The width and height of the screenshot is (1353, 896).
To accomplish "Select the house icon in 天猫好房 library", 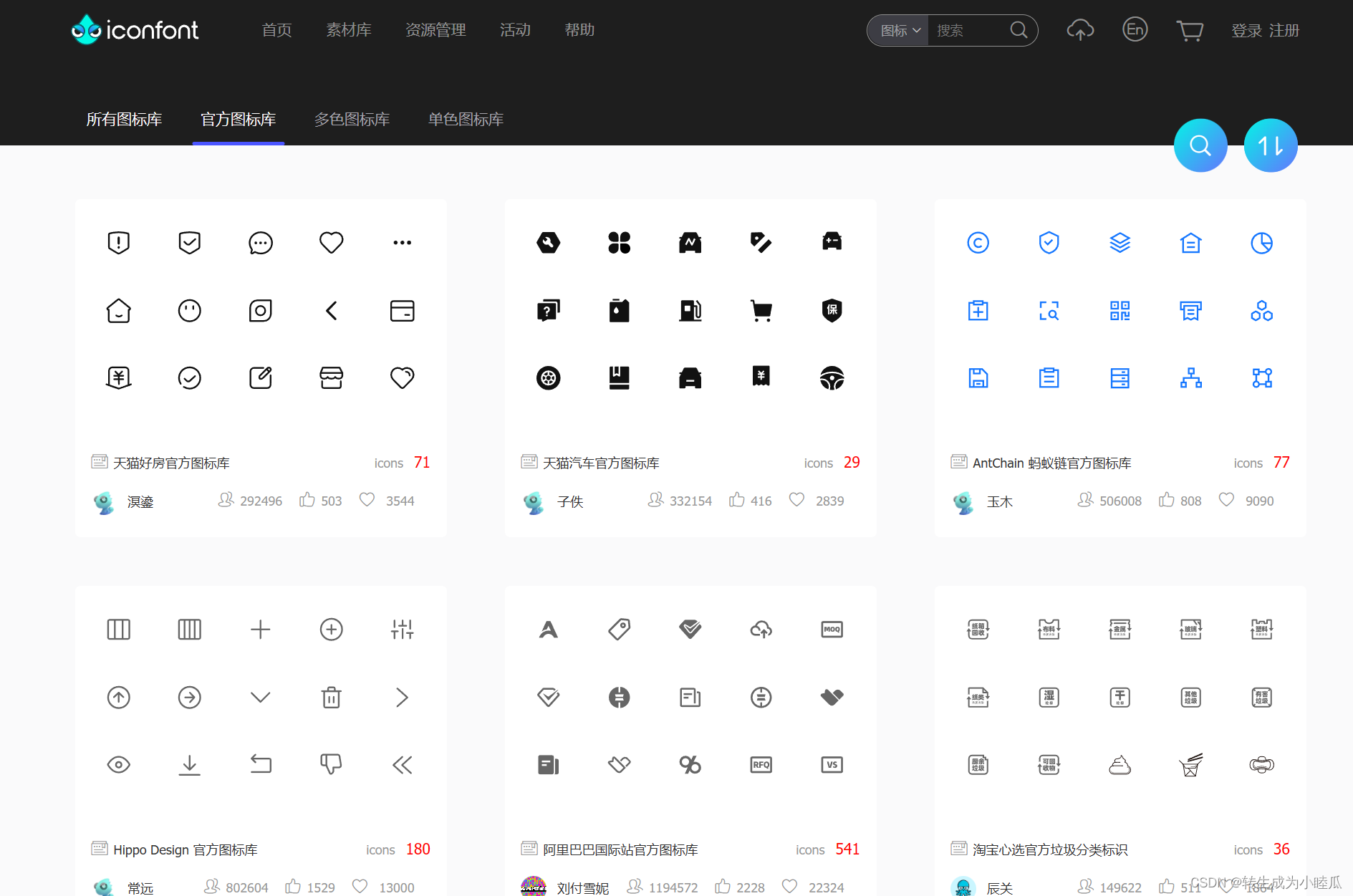I will point(119,311).
